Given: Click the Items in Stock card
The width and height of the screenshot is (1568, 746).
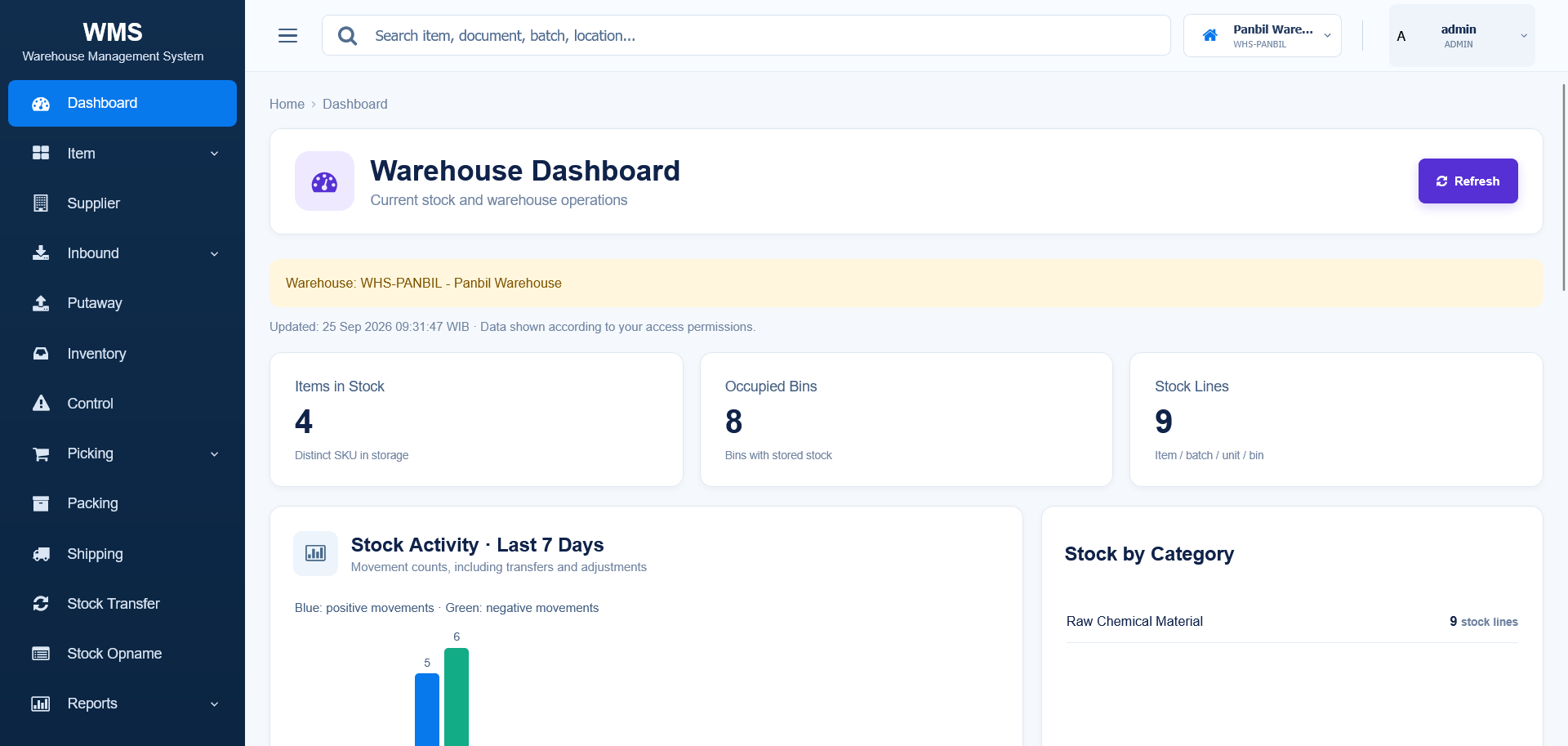Looking at the screenshot, I should [476, 420].
